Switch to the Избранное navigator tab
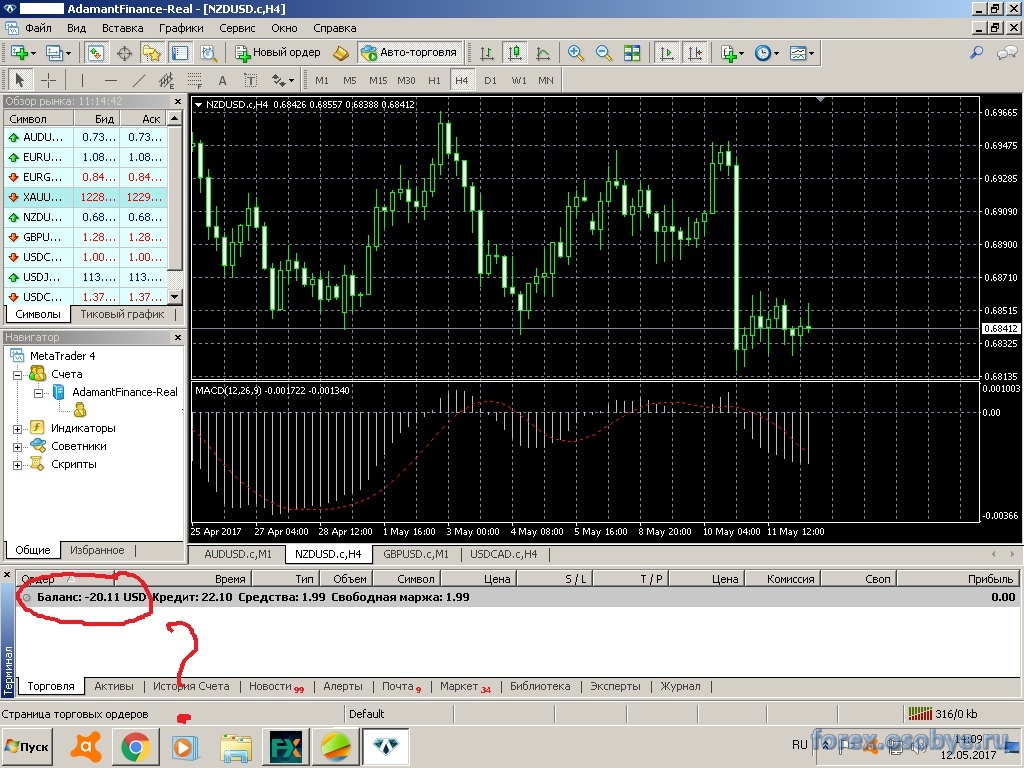 pyautogui.click(x=97, y=550)
